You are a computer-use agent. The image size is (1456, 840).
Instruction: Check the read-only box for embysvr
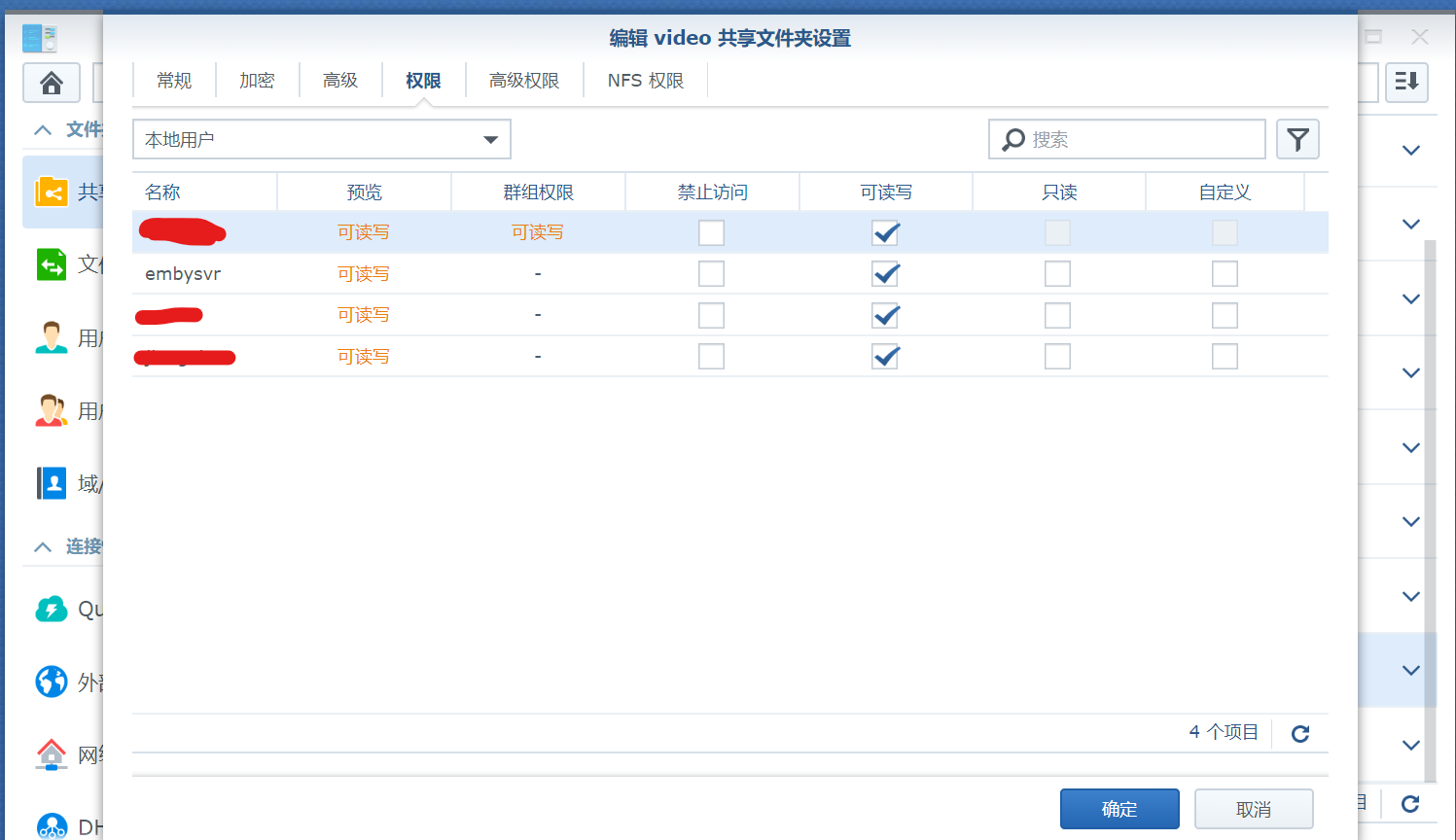1057,274
